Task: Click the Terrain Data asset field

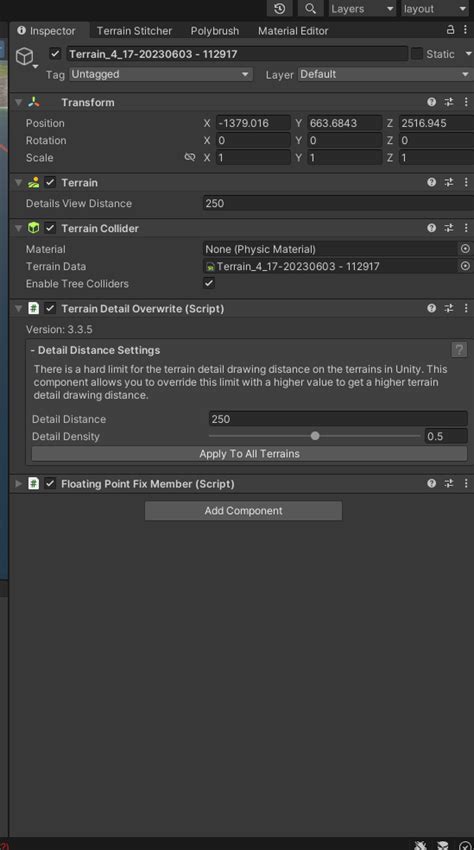Action: coord(330,266)
